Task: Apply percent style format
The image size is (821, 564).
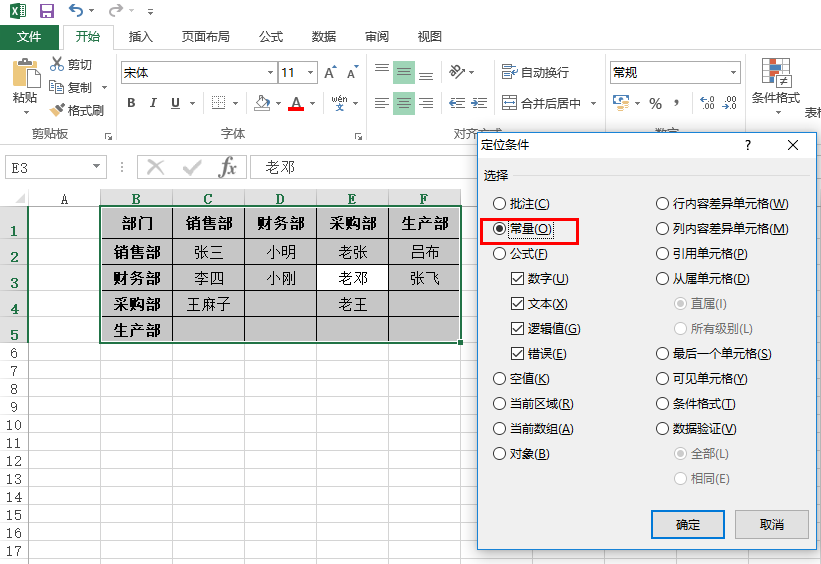Action: click(x=656, y=104)
